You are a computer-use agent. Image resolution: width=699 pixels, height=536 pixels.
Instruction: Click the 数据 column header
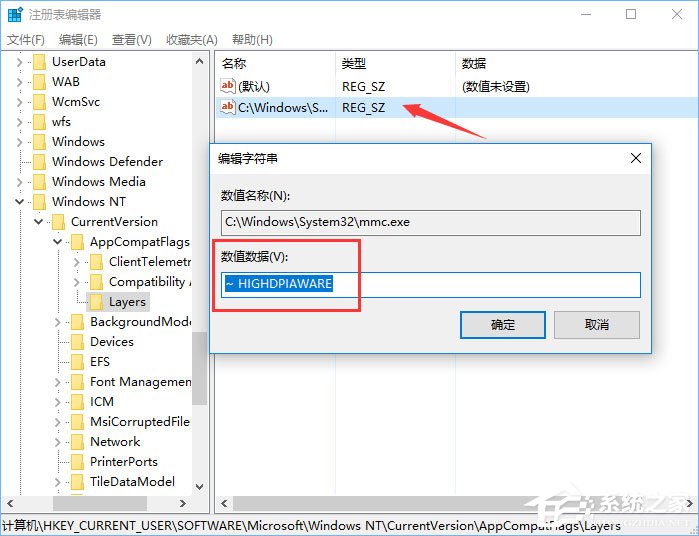point(474,63)
